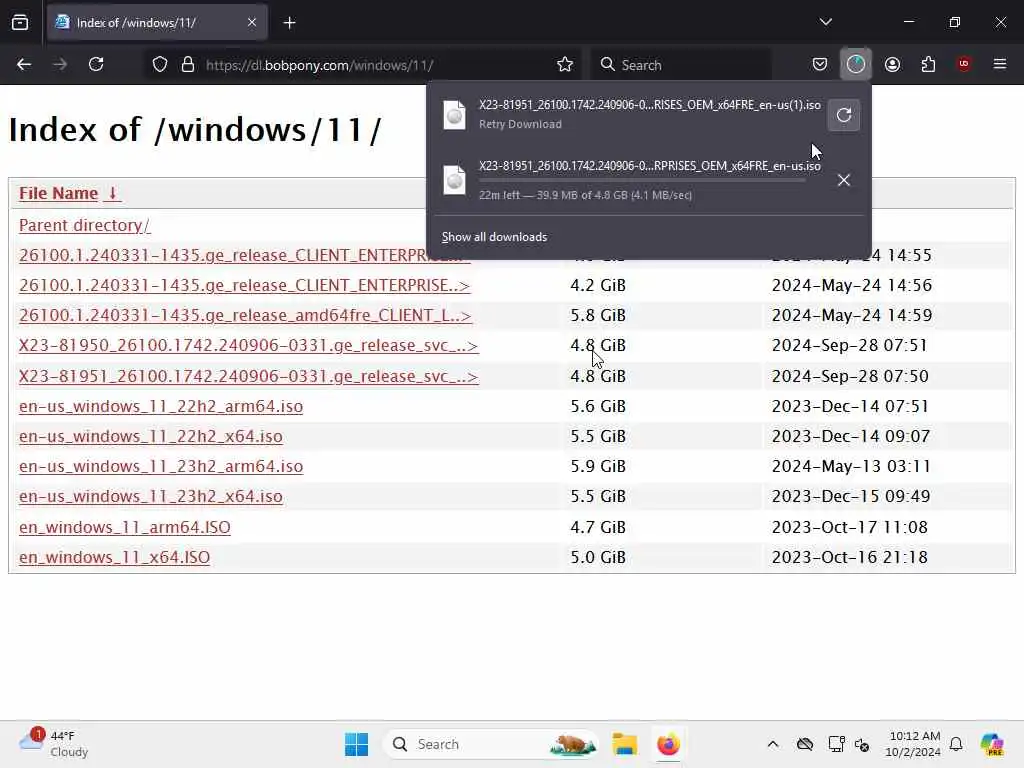Download the X23-81950 ge_release_svc file
Viewport: 1024px width, 768px height.
pyautogui.click(x=248, y=345)
